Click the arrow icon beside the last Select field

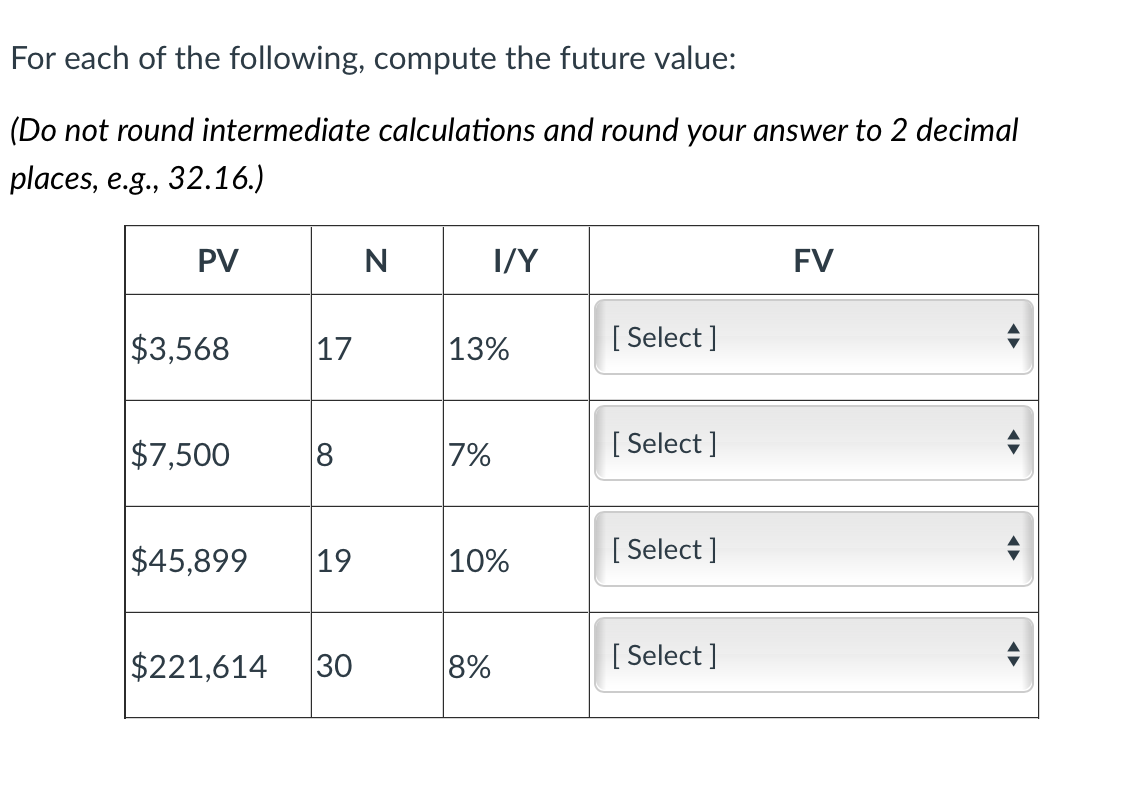point(1013,656)
